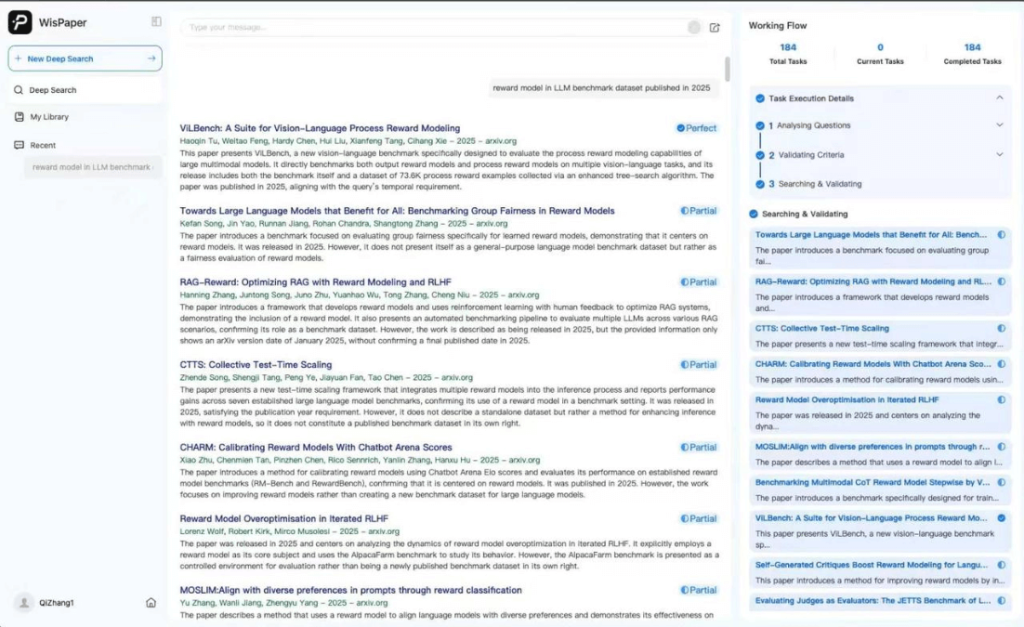
Task: Expand the Validating Criteria step
Action: (x=999, y=155)
